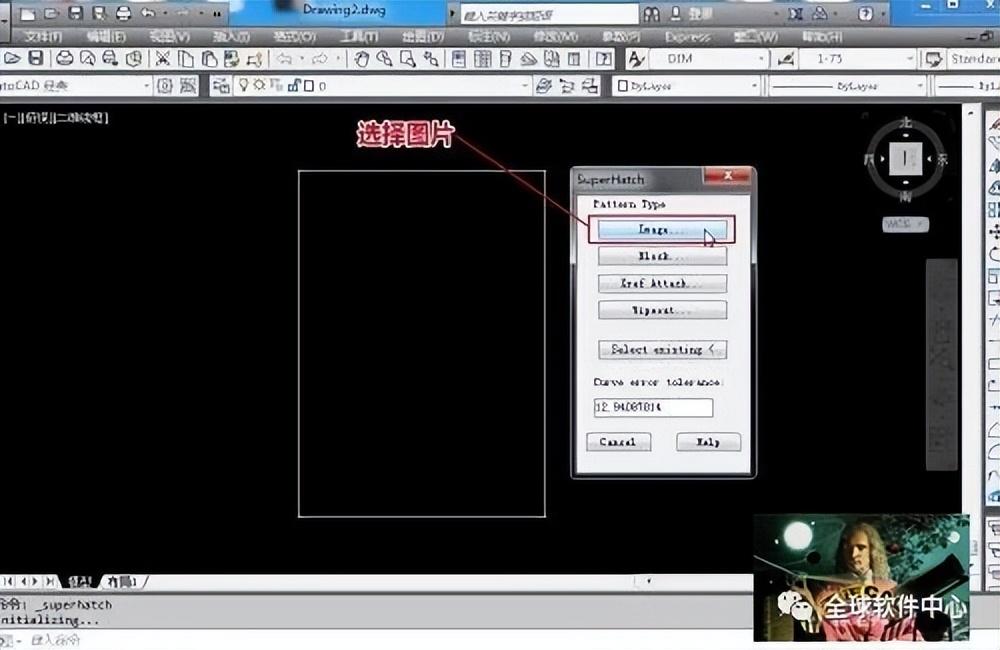The image size is (1000, 650).
Task: Open the Express menu
Action: point(687,37)
